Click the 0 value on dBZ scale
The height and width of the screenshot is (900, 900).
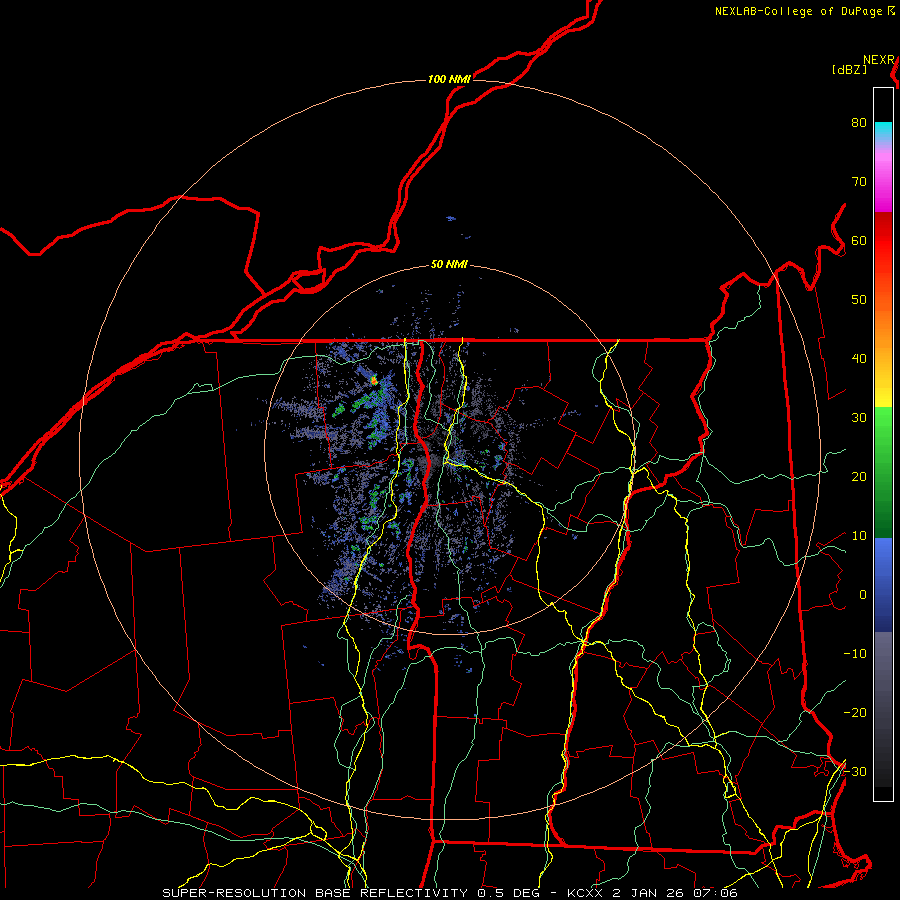coord(863,595)
